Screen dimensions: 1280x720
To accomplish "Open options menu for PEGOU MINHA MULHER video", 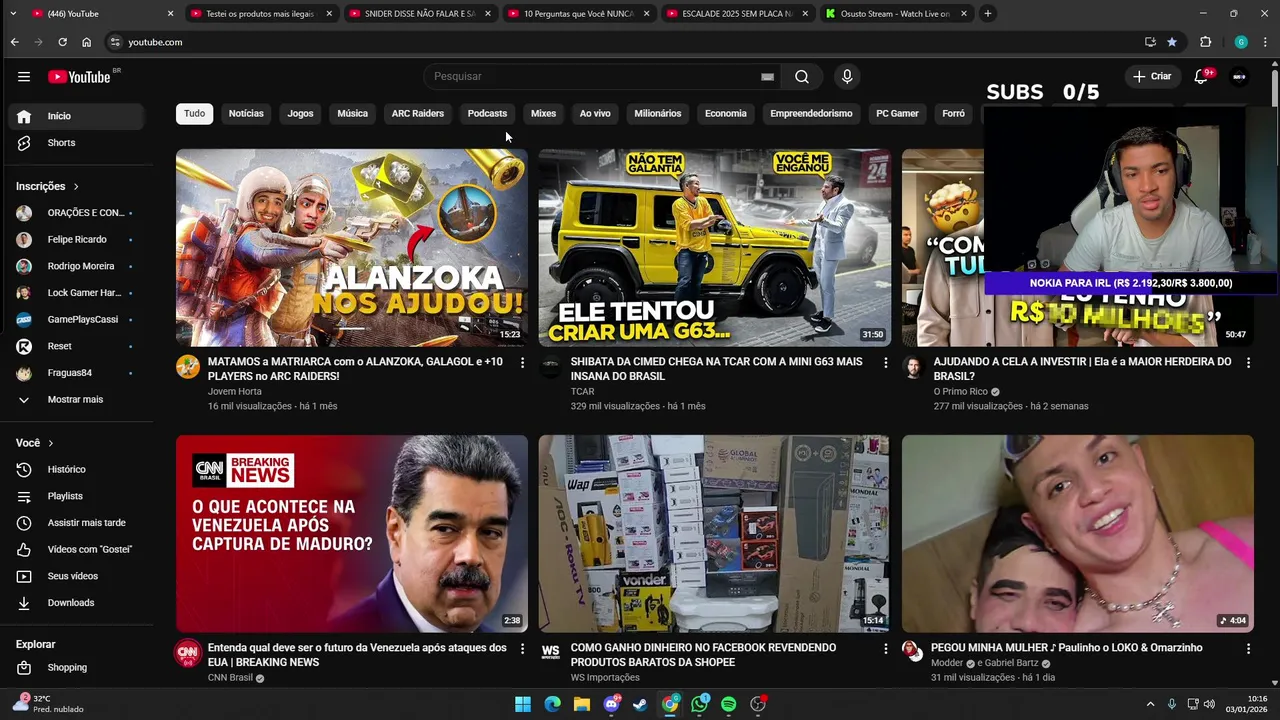I will click(x=1248, y=648).
